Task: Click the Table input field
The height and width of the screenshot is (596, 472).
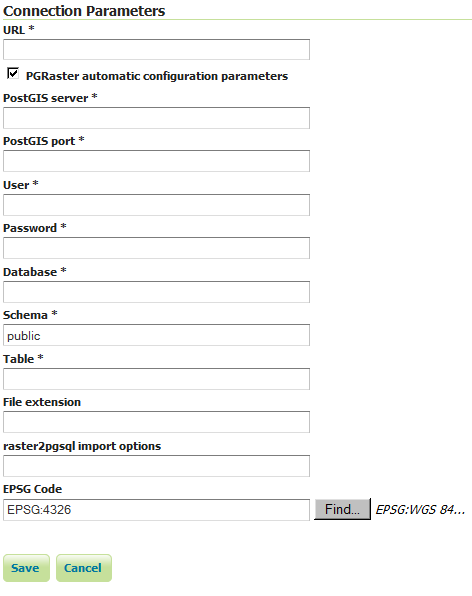Action: coord(157,379)
